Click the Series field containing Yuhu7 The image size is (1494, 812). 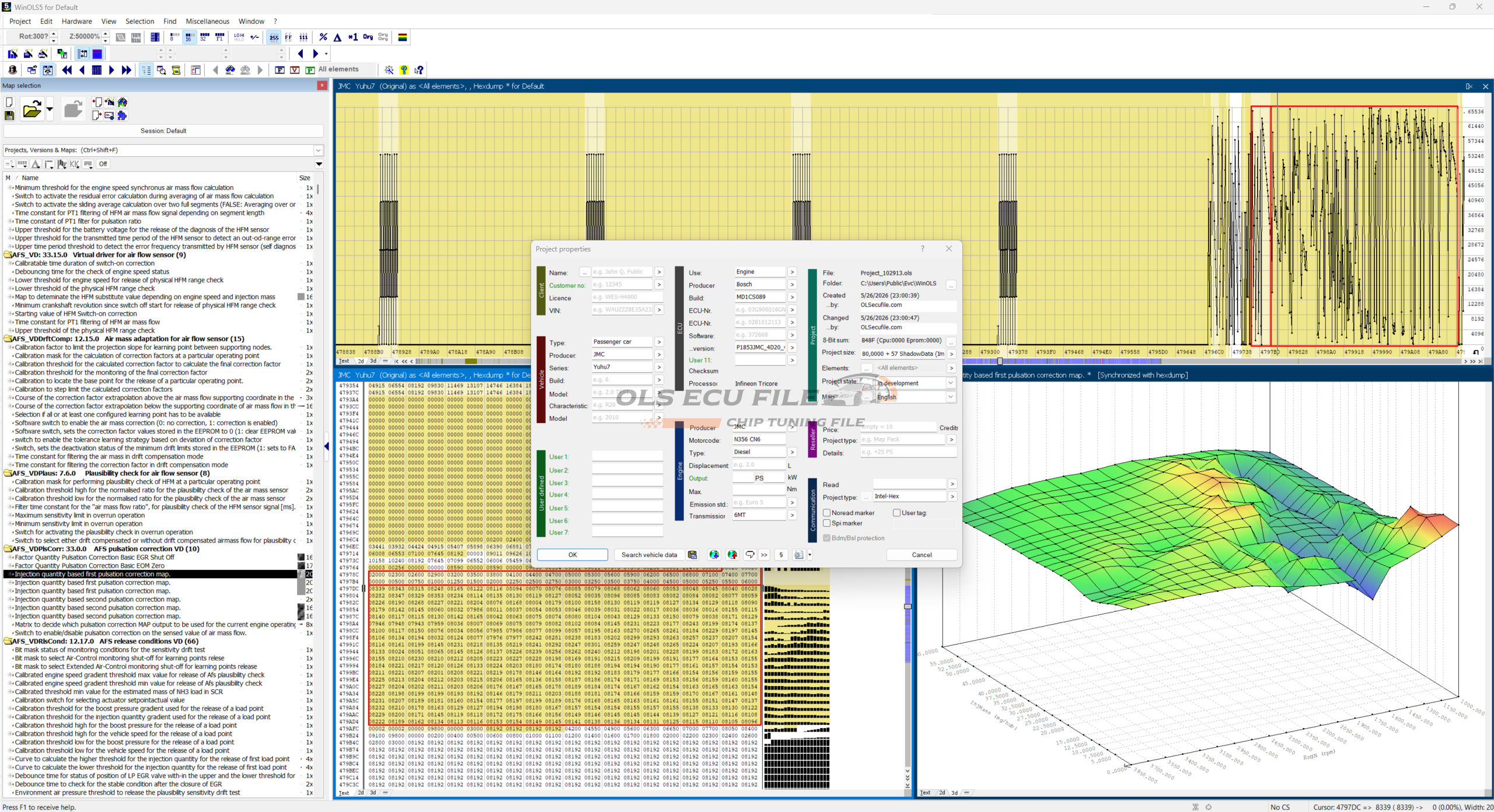click(x=622, y=367)
